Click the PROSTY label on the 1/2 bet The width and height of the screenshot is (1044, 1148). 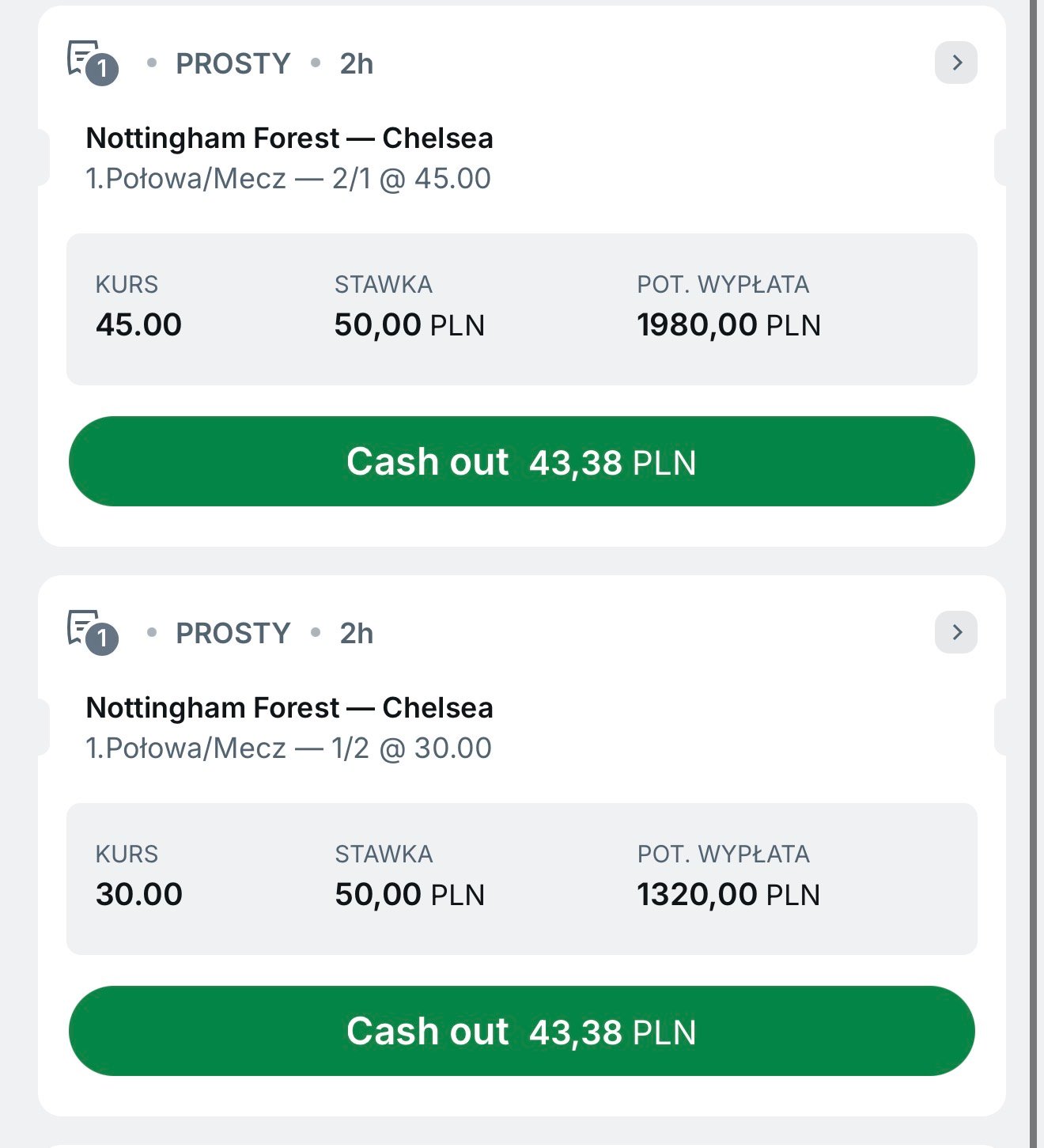tap(233, 634)
